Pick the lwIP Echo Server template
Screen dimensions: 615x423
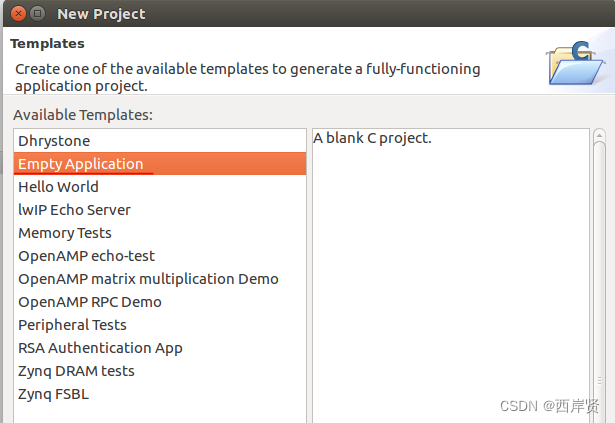point(74,210)
